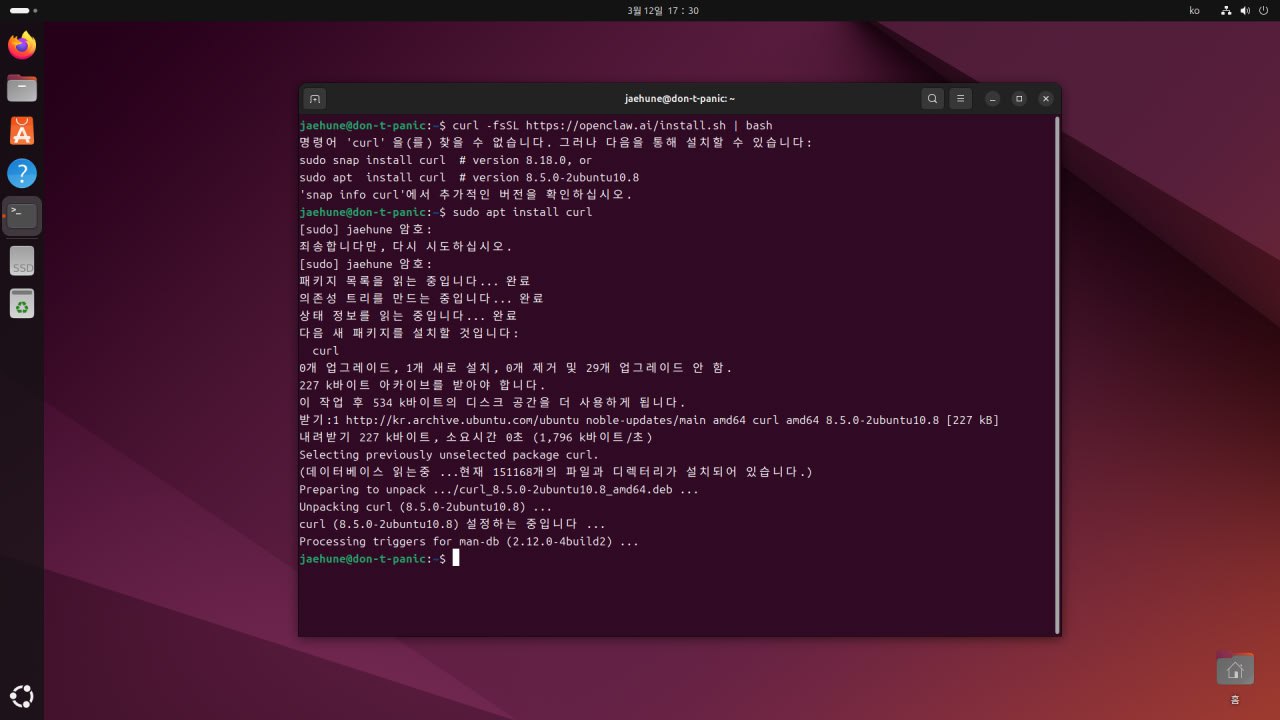Open Firefox from the dock
Image resolution: width=1280 pixels, height=720 pixels.
tap(22, 45)
